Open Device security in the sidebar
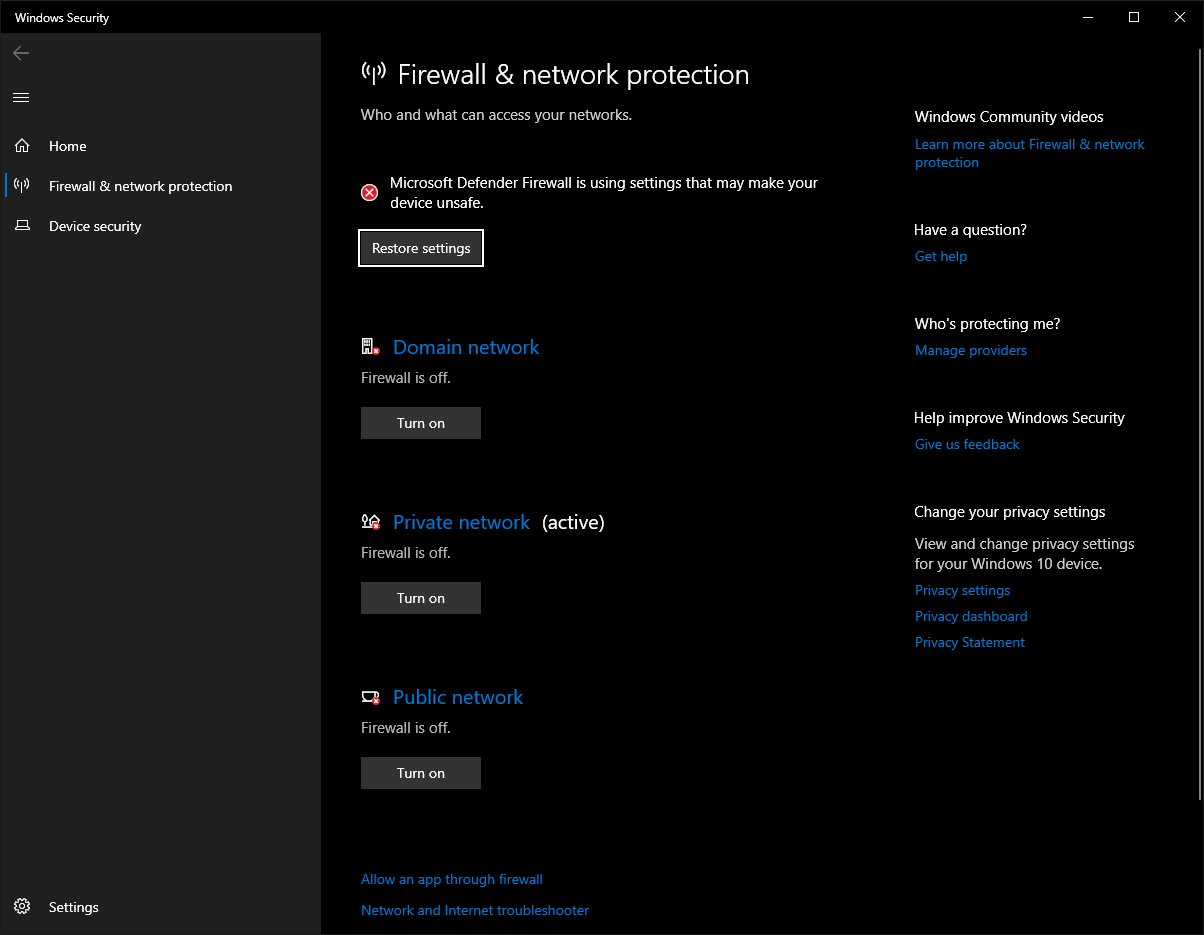 [160, 226]
